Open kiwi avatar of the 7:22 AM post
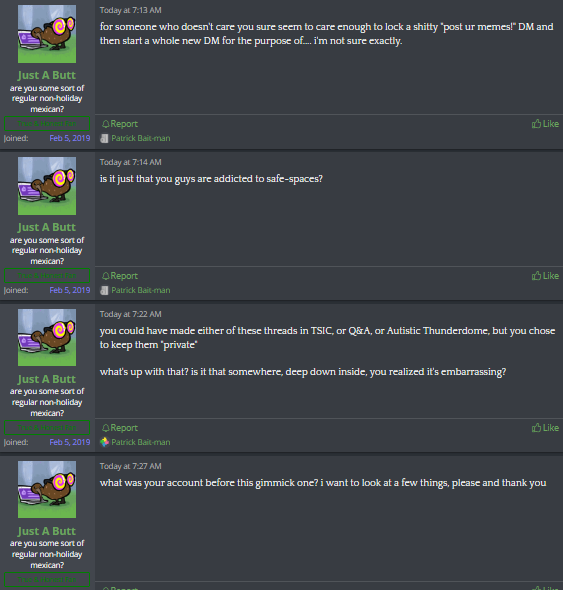The width and height of the screenshot is (563, 590). click(47, 338)
